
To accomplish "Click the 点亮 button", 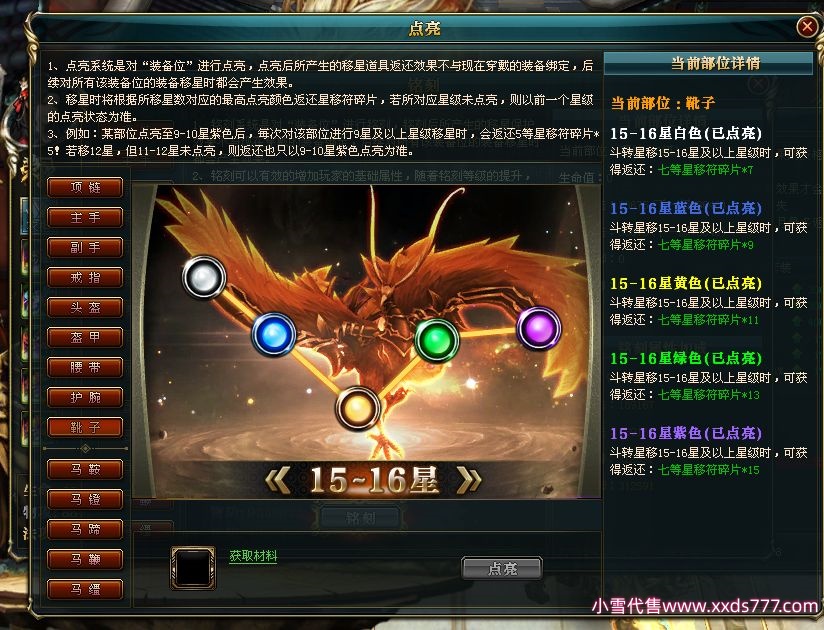I will coord(502,568).
